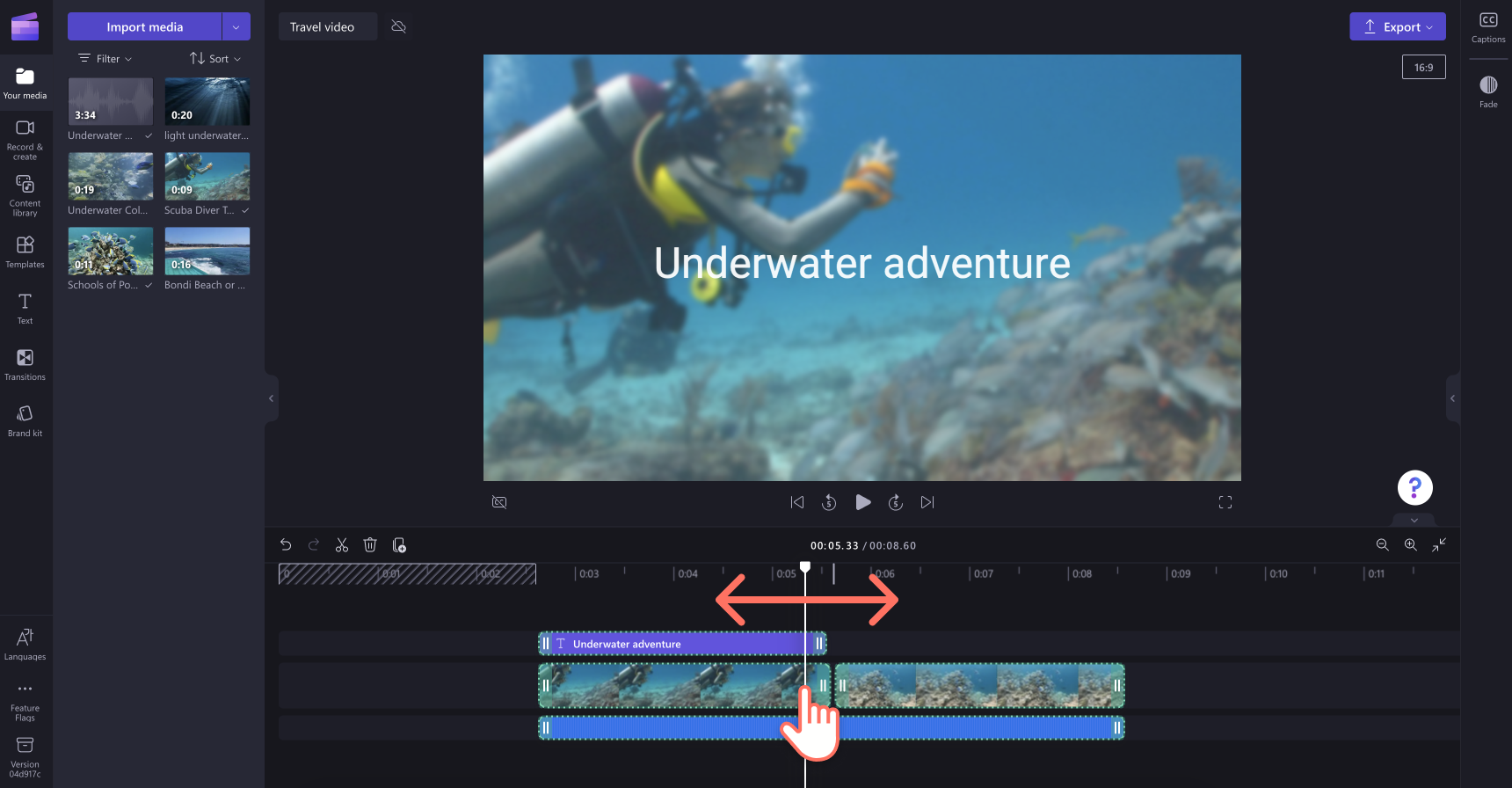This screenshot has height=788, width=1512.
Task: Enter fullscreen preview
Action: 1225,502
